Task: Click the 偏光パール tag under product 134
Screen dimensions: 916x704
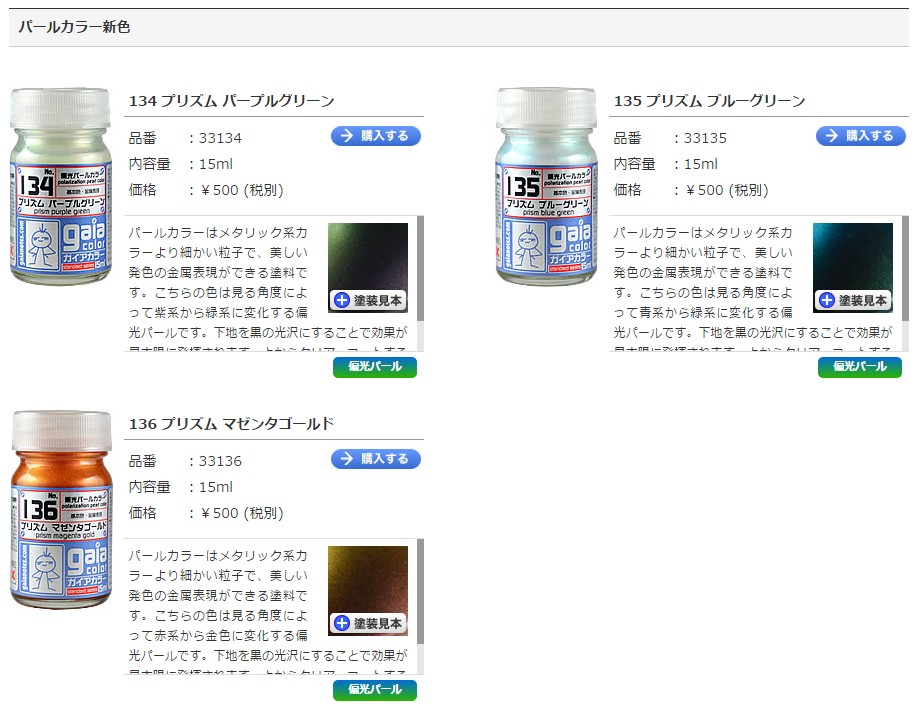Action: 375,367
